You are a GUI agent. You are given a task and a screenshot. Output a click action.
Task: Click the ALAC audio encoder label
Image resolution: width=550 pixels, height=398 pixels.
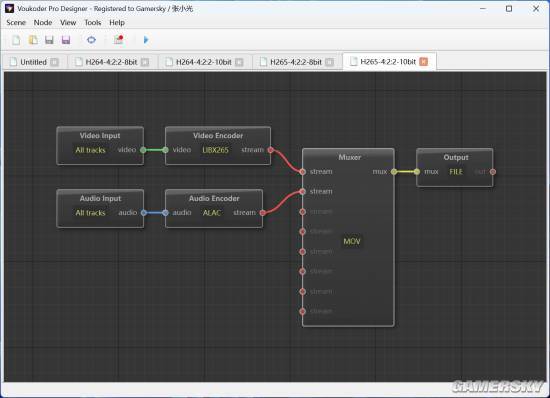[x=212, y=213]
